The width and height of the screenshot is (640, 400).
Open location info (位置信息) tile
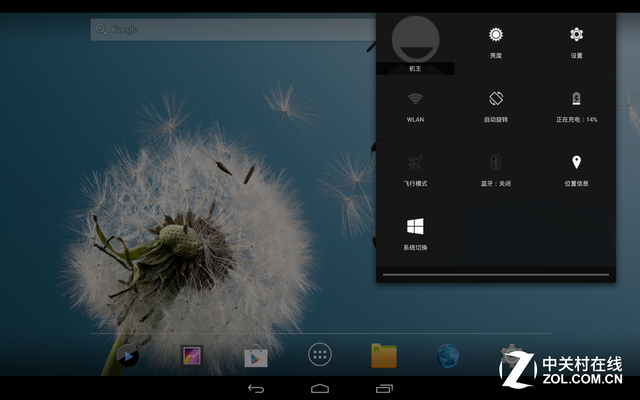(x=576, y=168)
